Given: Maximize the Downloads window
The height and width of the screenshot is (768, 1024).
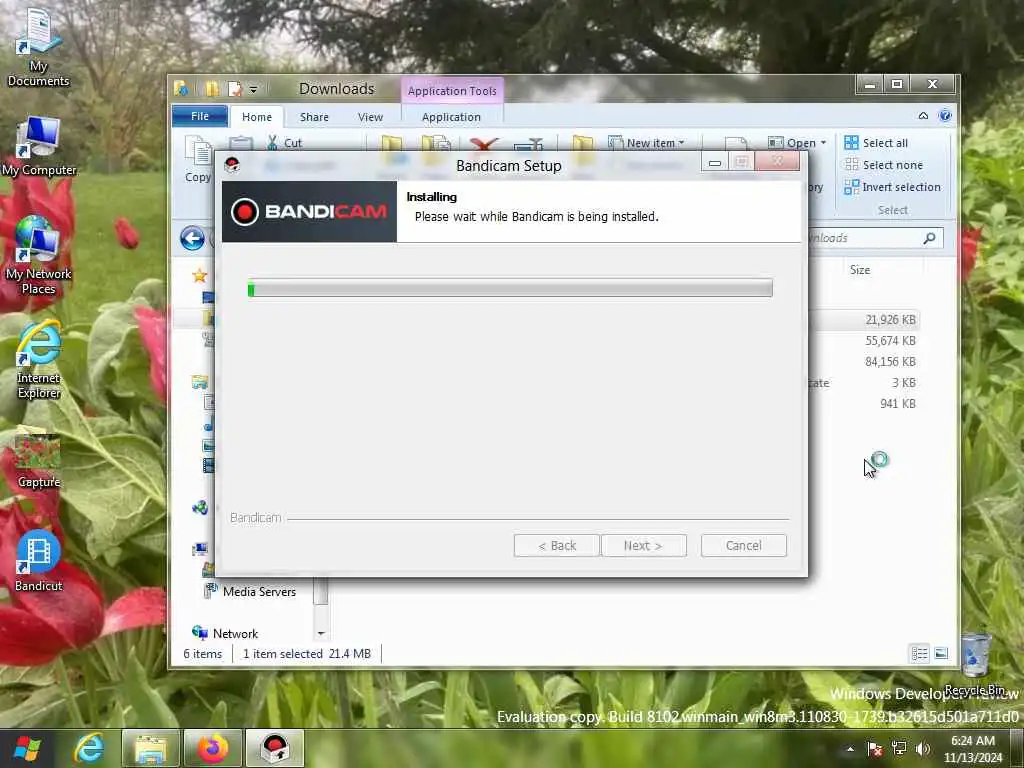Looking at the screenshot, I should [897, 84].
